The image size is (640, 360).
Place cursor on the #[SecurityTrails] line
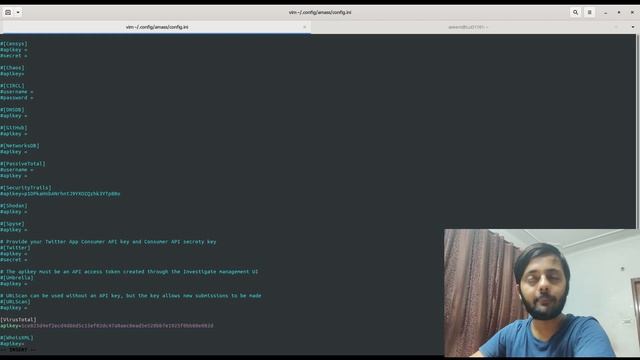click(26, 188)
